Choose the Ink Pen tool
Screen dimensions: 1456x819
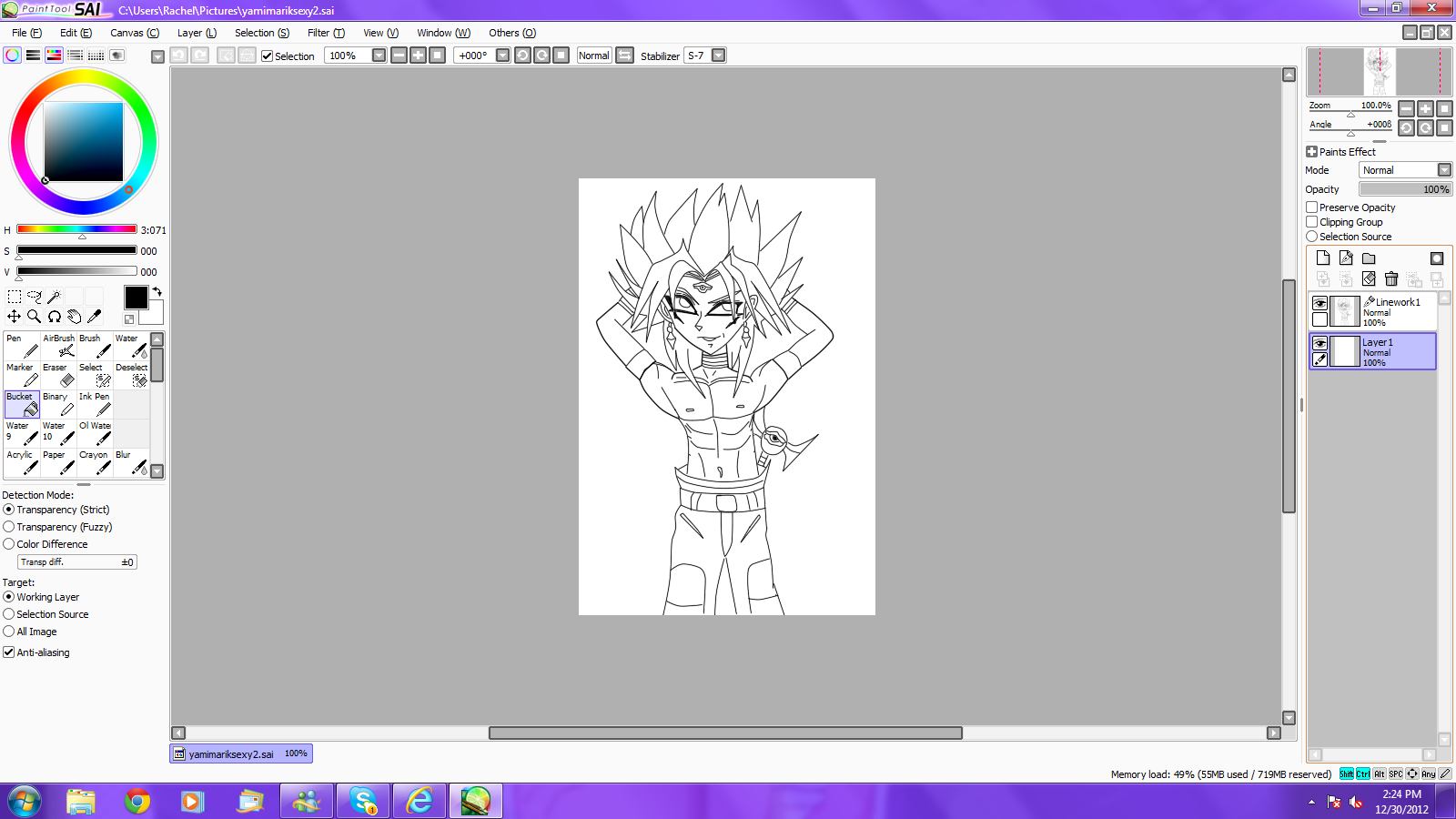click(x=95, y=404)
